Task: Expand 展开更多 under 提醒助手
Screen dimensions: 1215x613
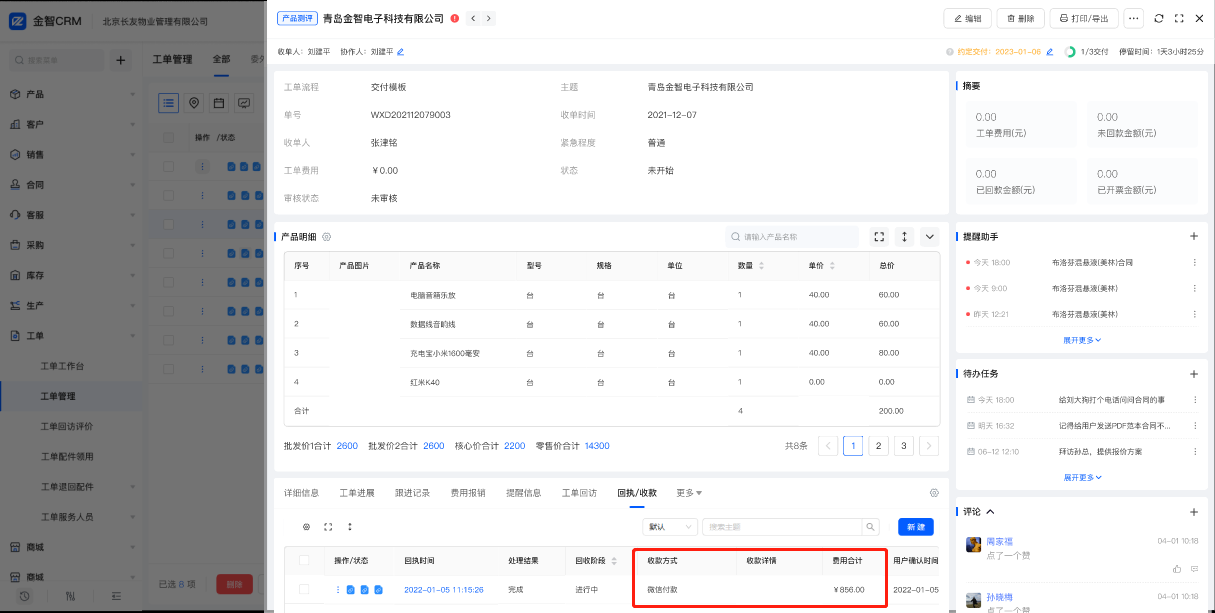Action: tap(1082, 340)
